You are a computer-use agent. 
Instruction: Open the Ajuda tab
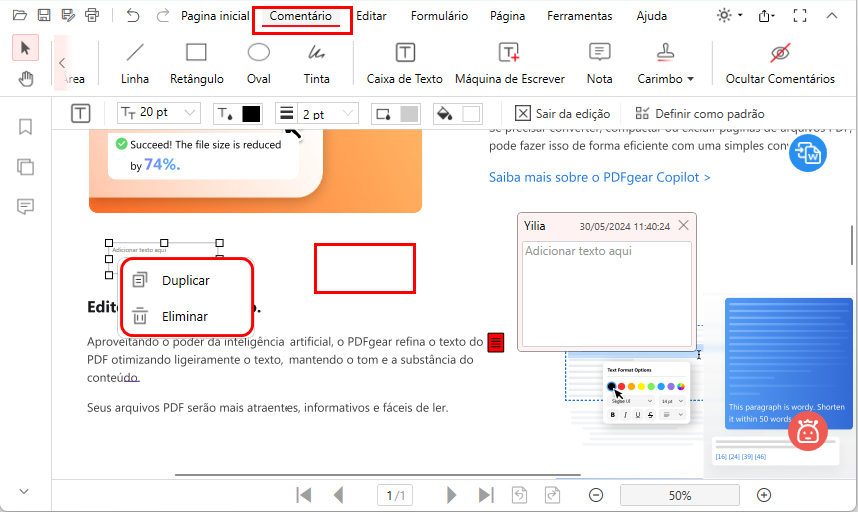(651, 16)
